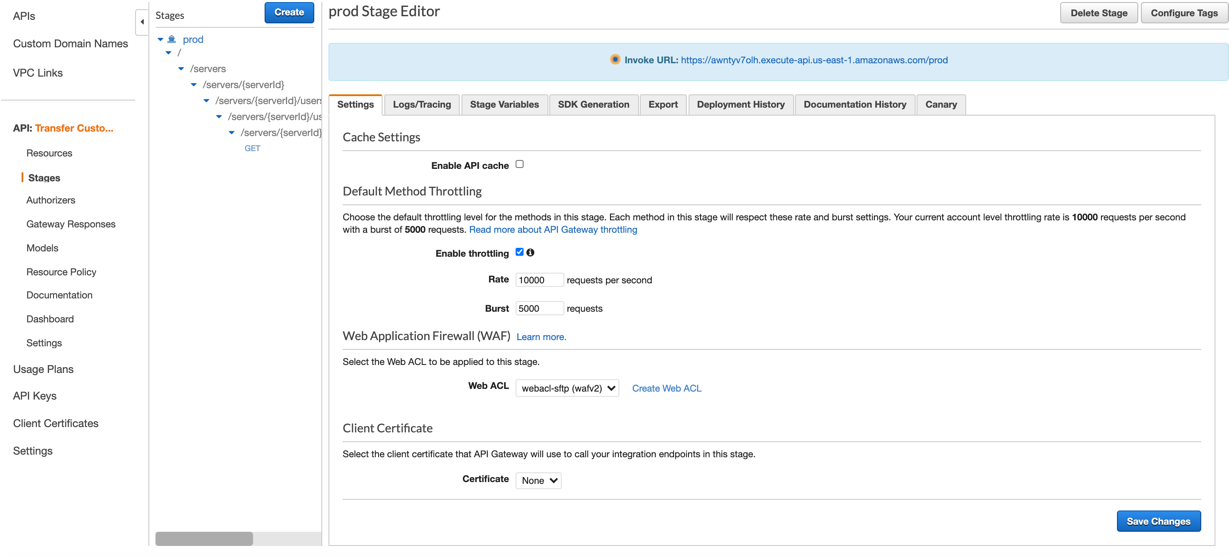The image size is (1229, 556).
Task: Click the WAF Learn more link
Action: click(x=541, y=337)
